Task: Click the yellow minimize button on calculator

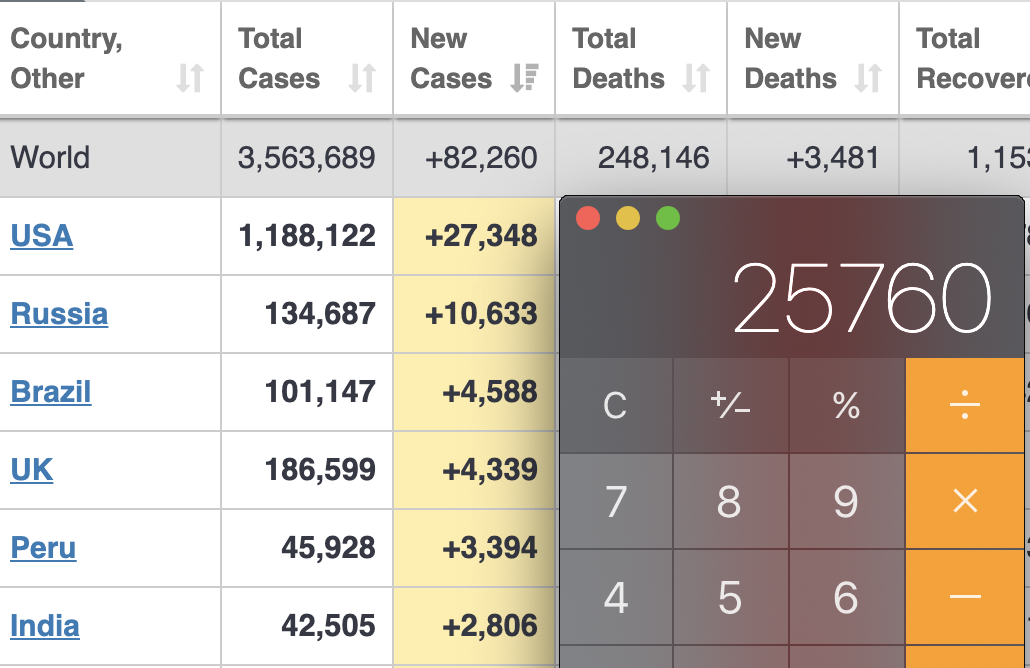Action: [x=628, y=218]
